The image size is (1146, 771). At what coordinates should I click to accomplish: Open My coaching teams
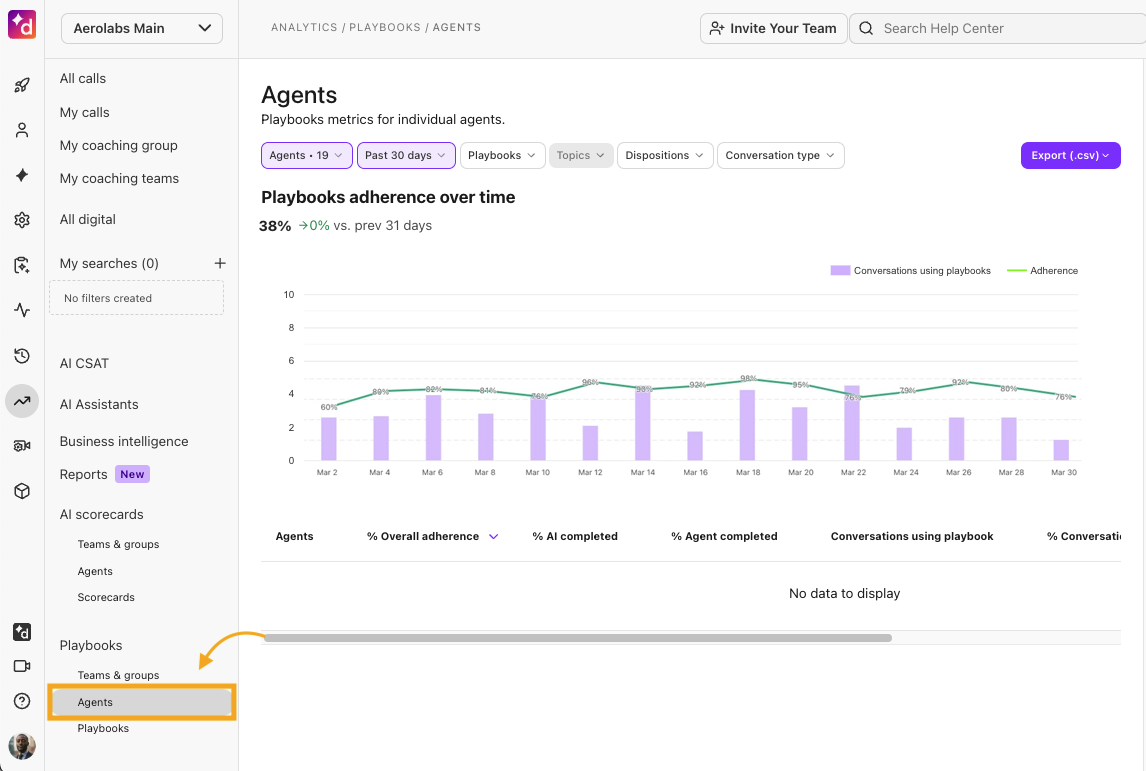tap(119, 178)
